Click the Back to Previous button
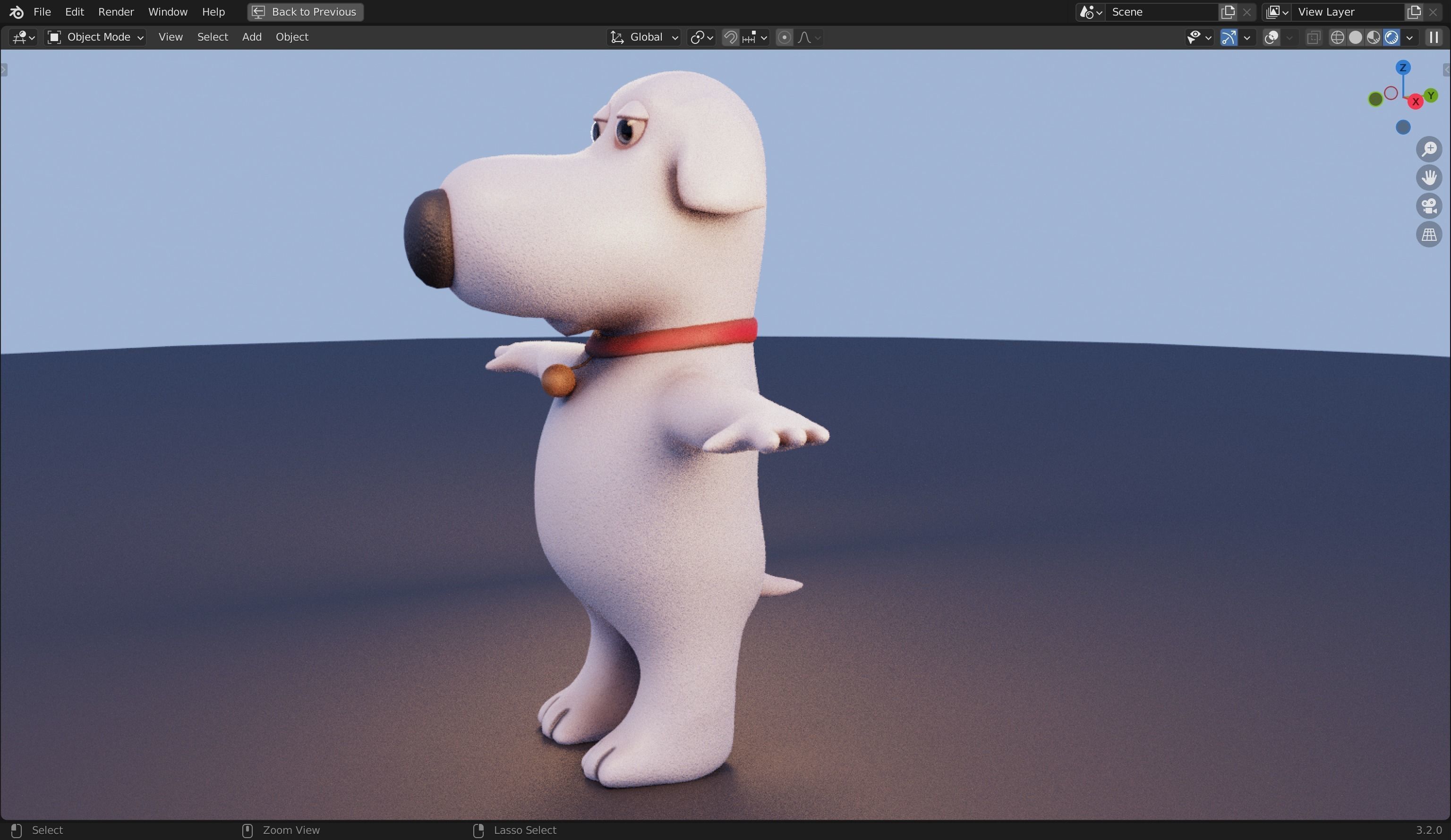 pyautogui.click(x=305, y=11)
